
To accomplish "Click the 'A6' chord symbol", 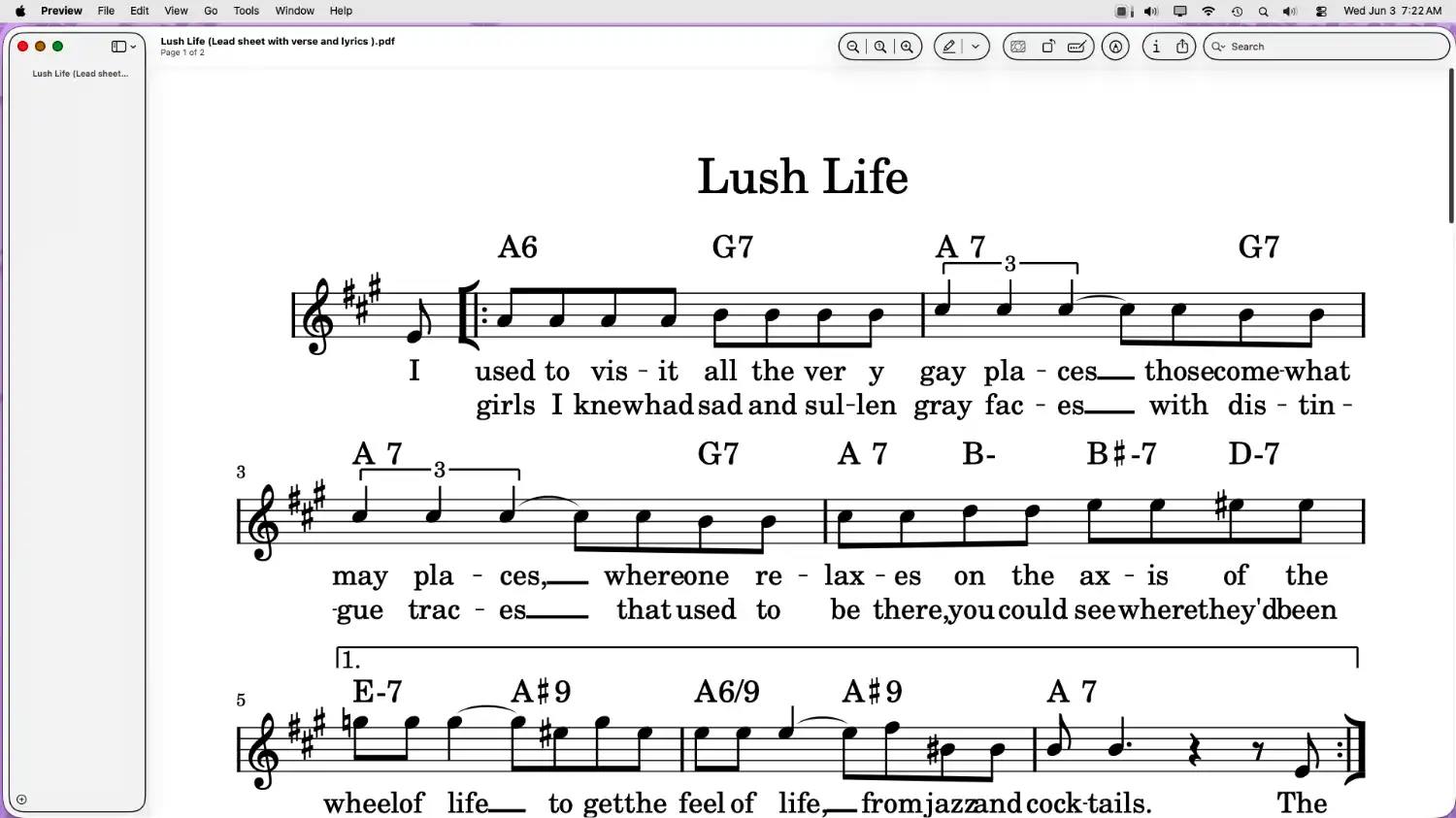I will [x=517, y=247].
